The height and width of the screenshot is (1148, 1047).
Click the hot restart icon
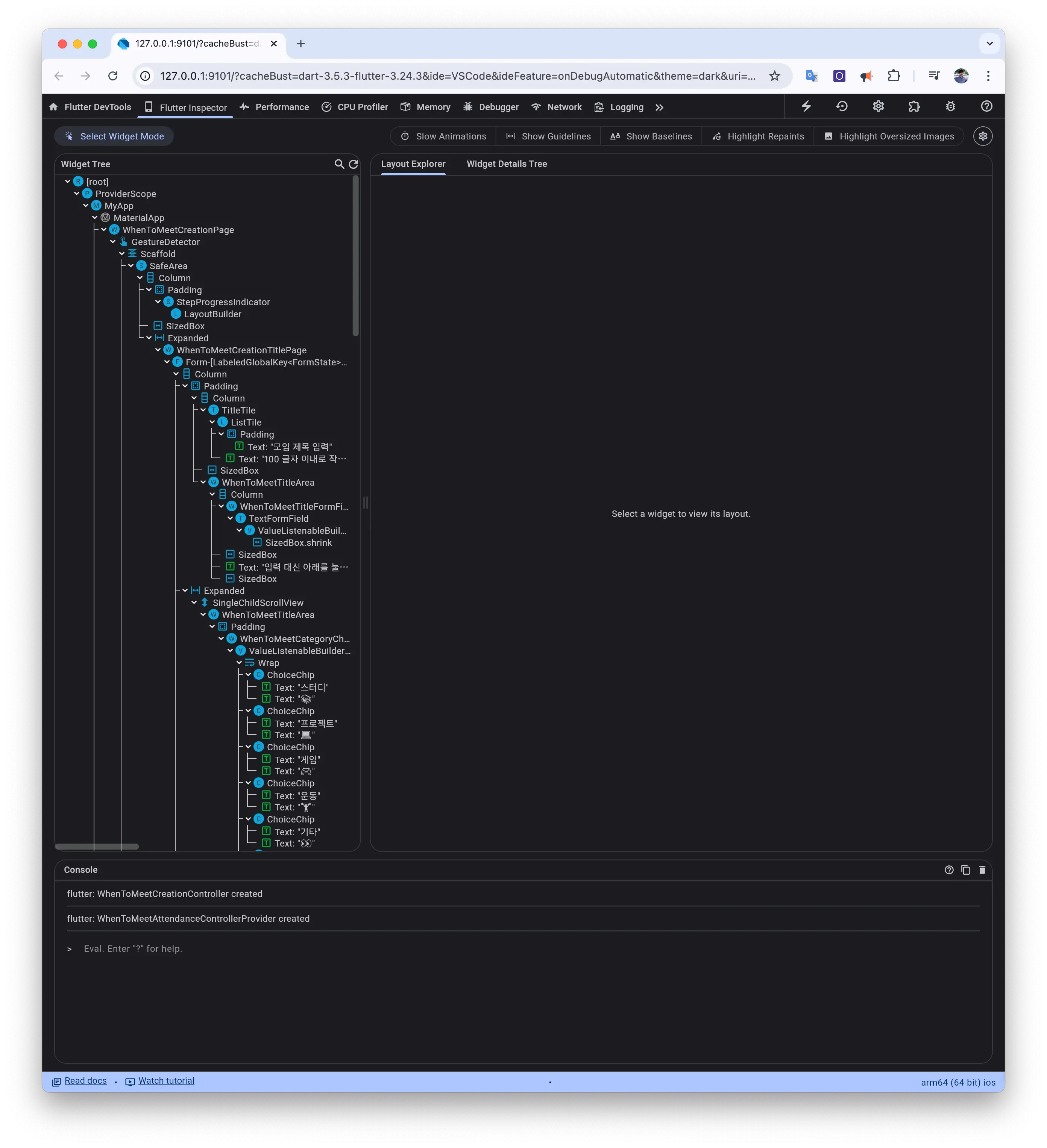click(842, 106)
